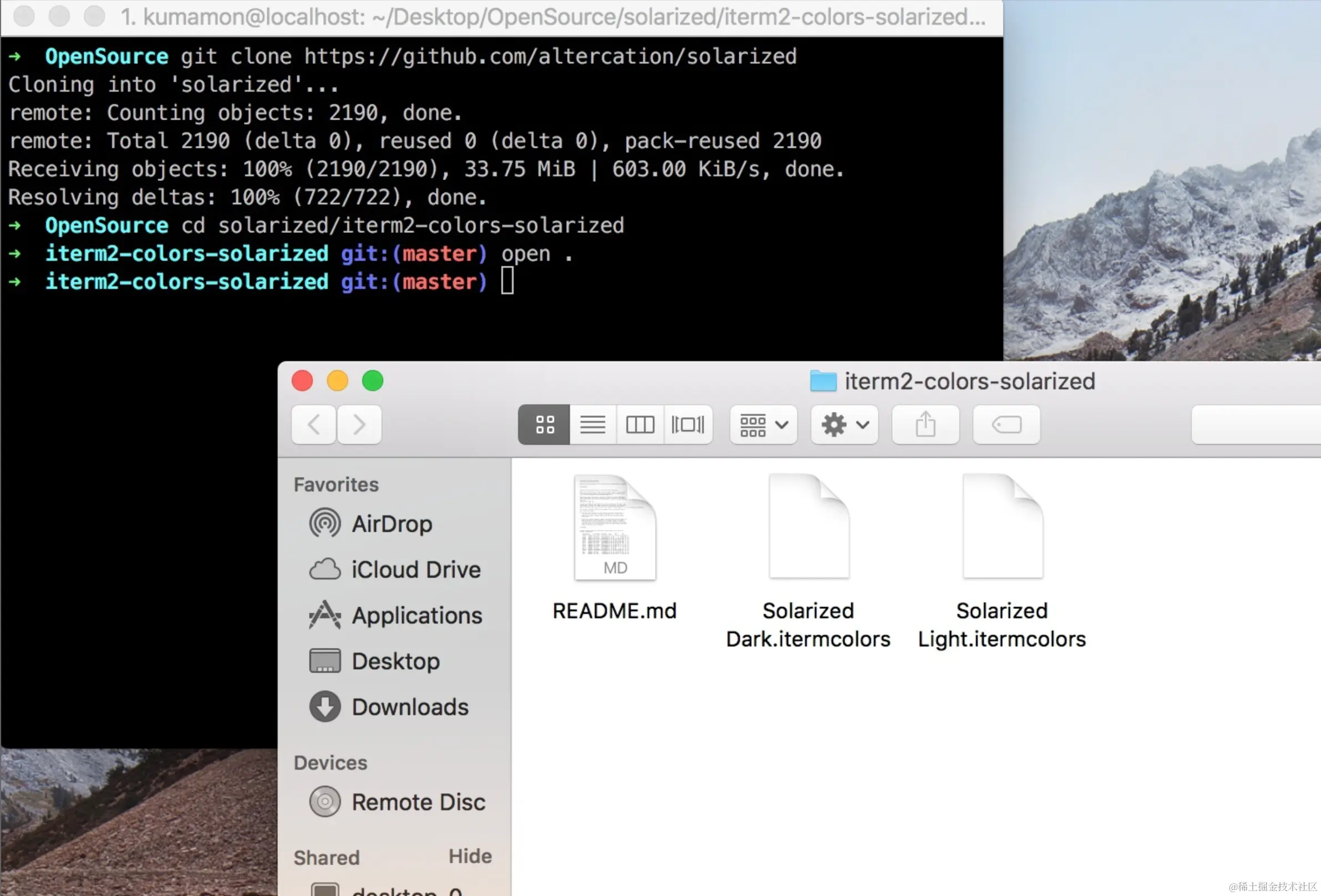
Task: Click the README.md file name
Action: point(614,611)
